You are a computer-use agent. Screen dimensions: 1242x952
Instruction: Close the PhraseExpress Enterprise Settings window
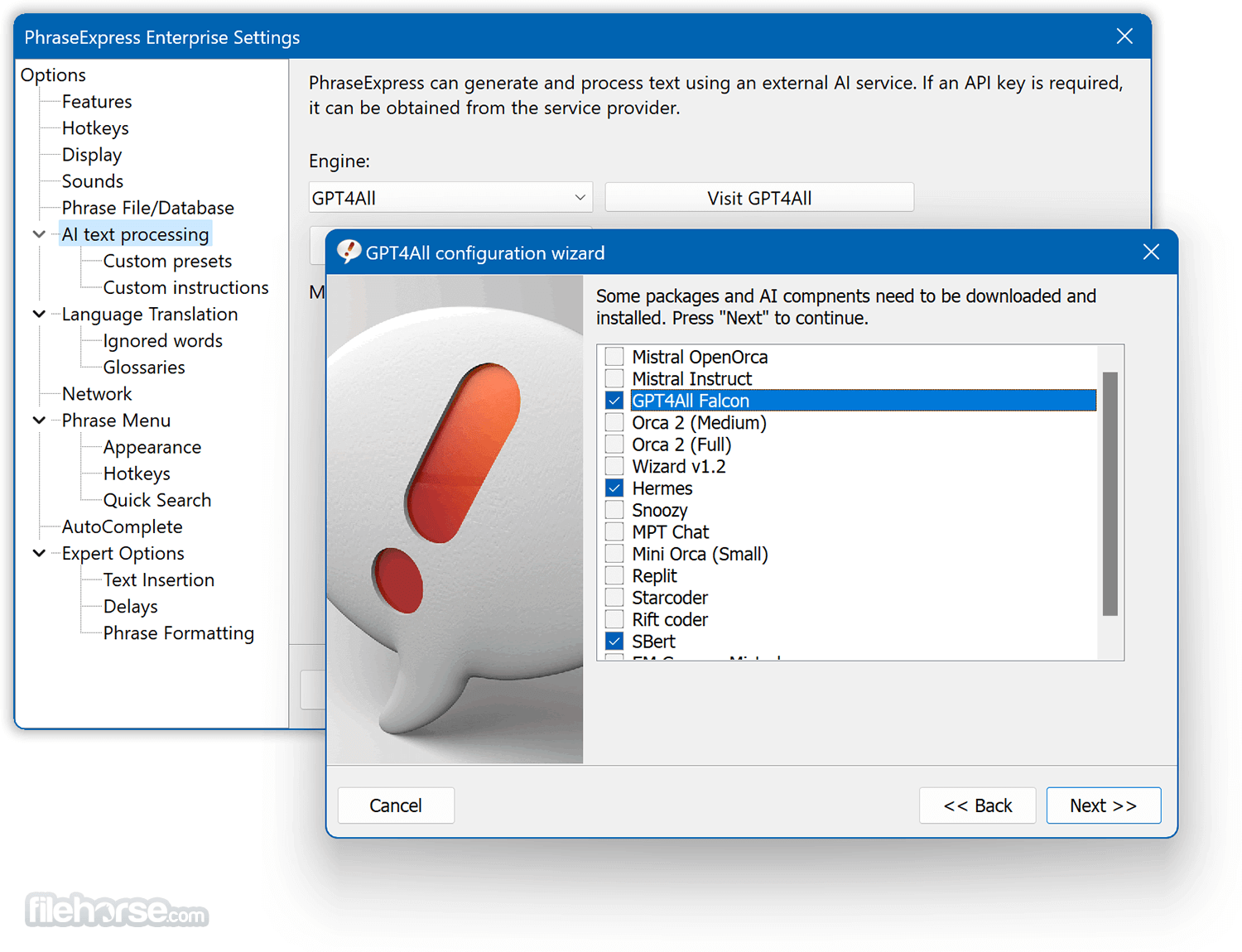[1124, 36]
